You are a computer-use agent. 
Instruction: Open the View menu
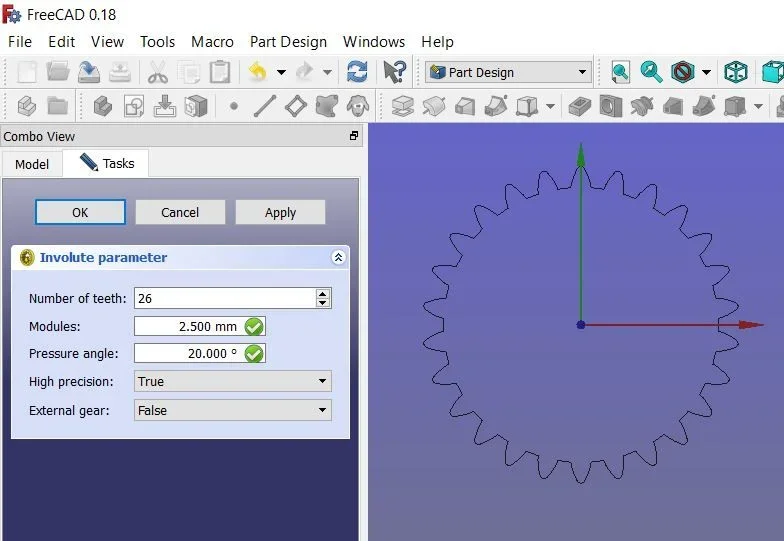tap(107, 42)
